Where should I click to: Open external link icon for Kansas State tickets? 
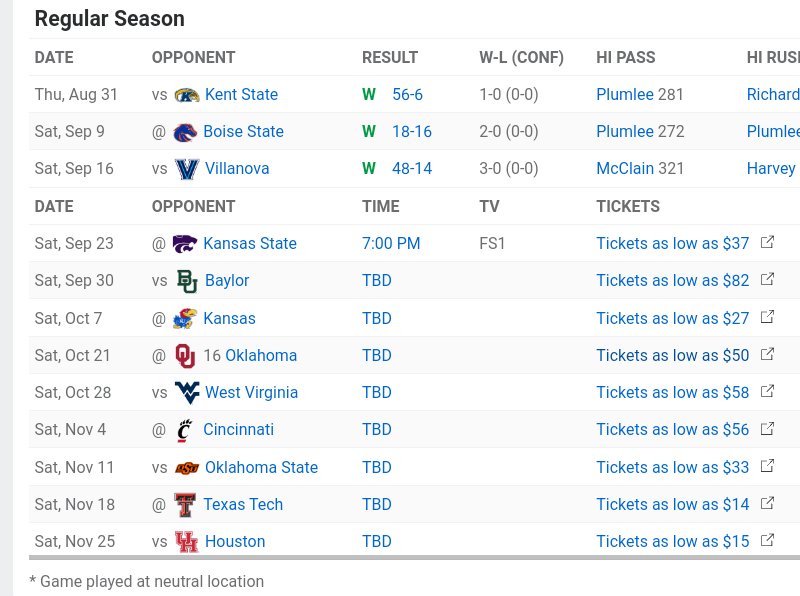pos(767,243)
